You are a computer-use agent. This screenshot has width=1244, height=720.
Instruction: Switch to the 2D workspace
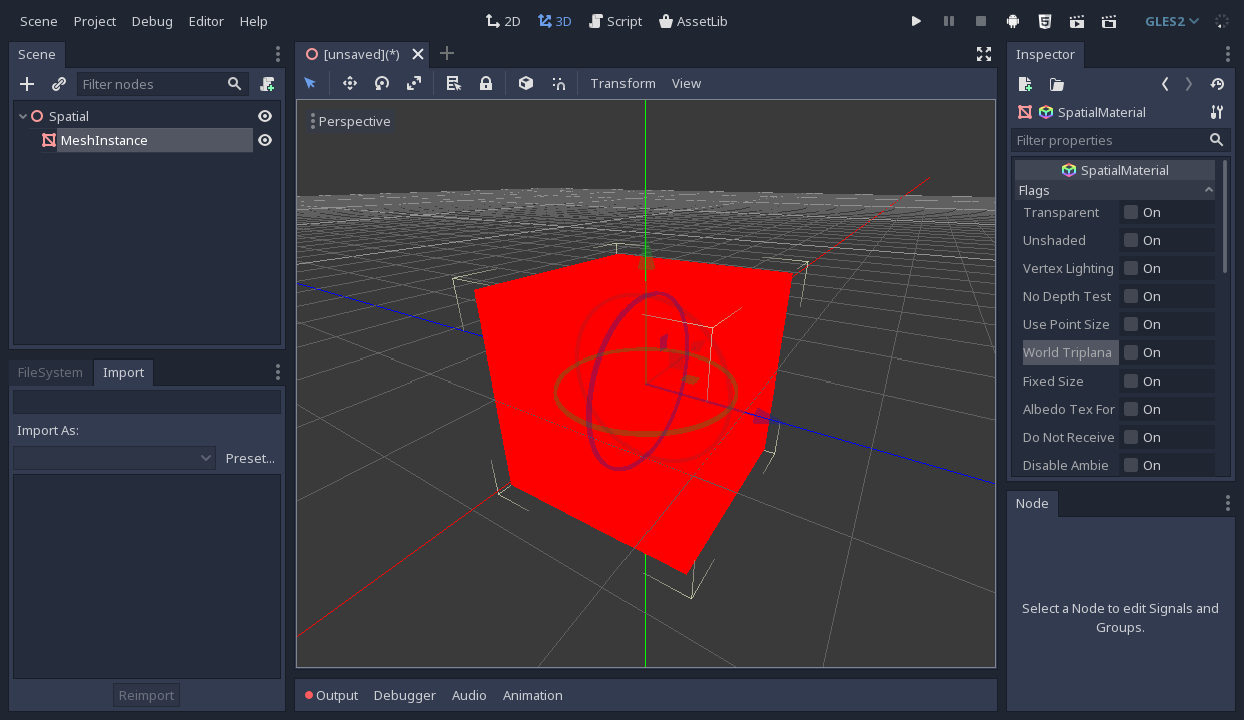pos(503,21)
